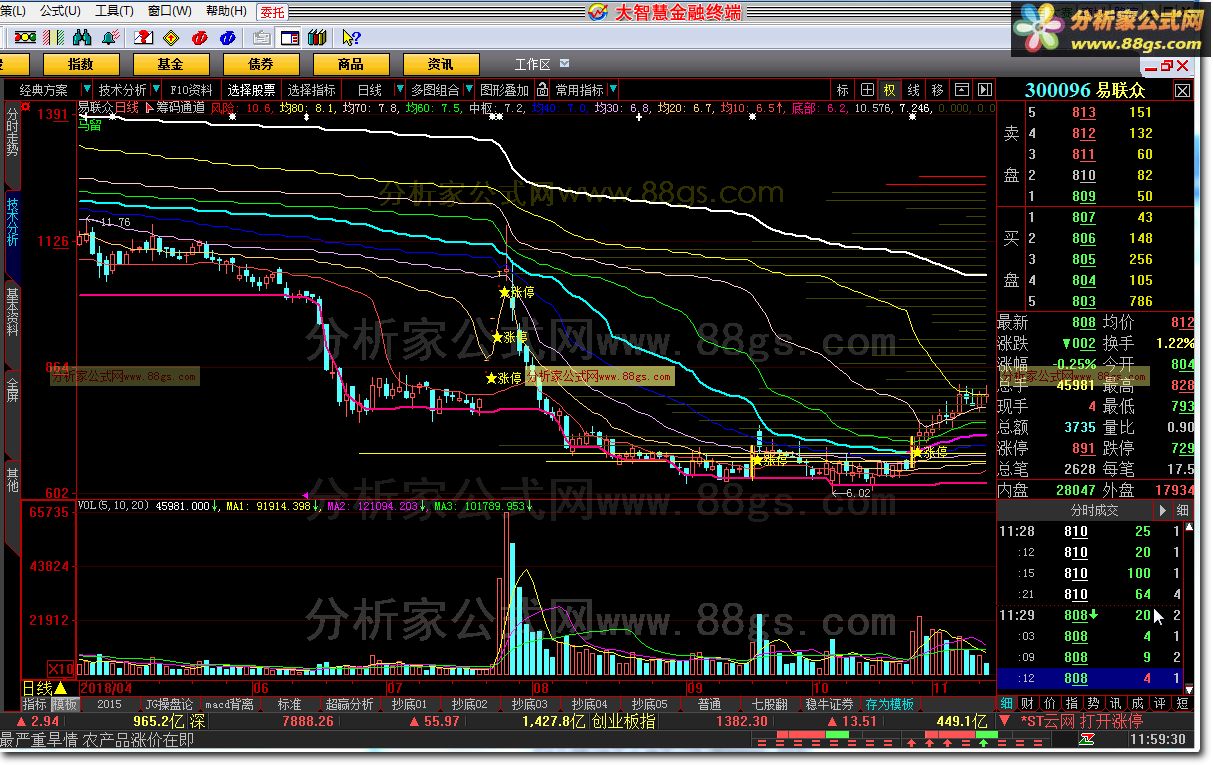The height and width of the screenshot is (765, 1213).
Task: Click the red circular toolbar icon
Action: pos(199,38)
